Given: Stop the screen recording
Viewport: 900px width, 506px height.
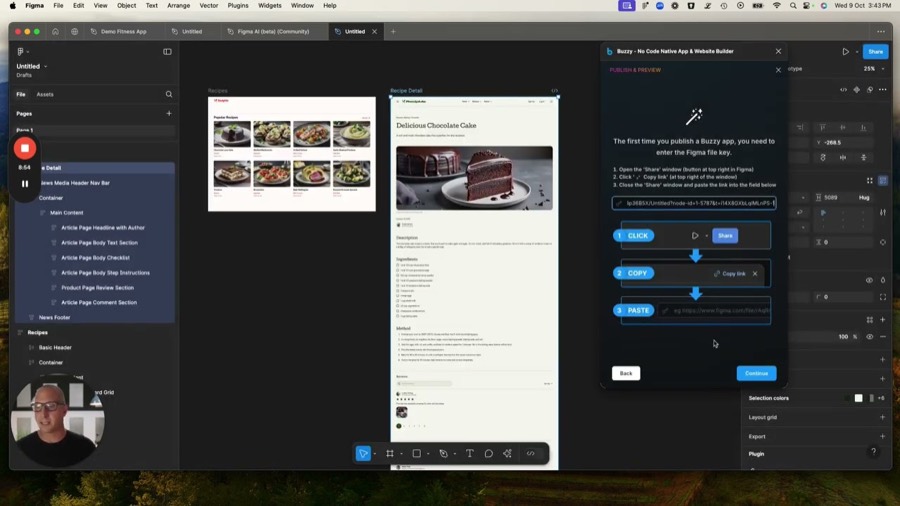Looking at the screenshot, I should tap(25, 149).
